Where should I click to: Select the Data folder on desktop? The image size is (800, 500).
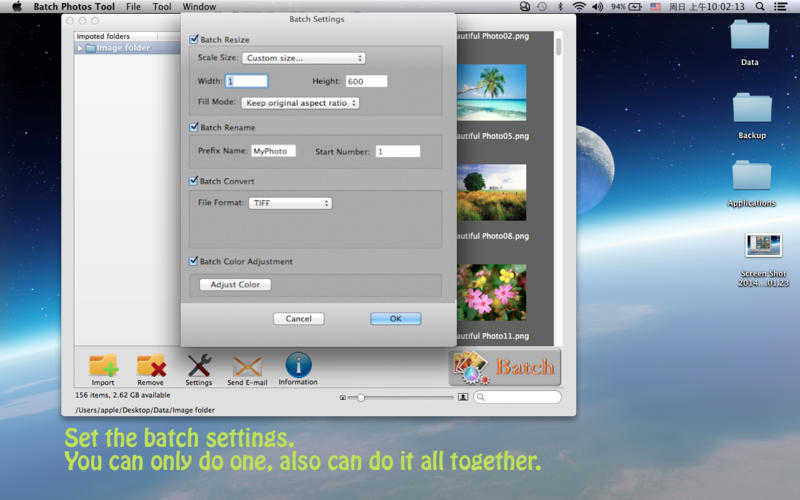pos(749,35)
